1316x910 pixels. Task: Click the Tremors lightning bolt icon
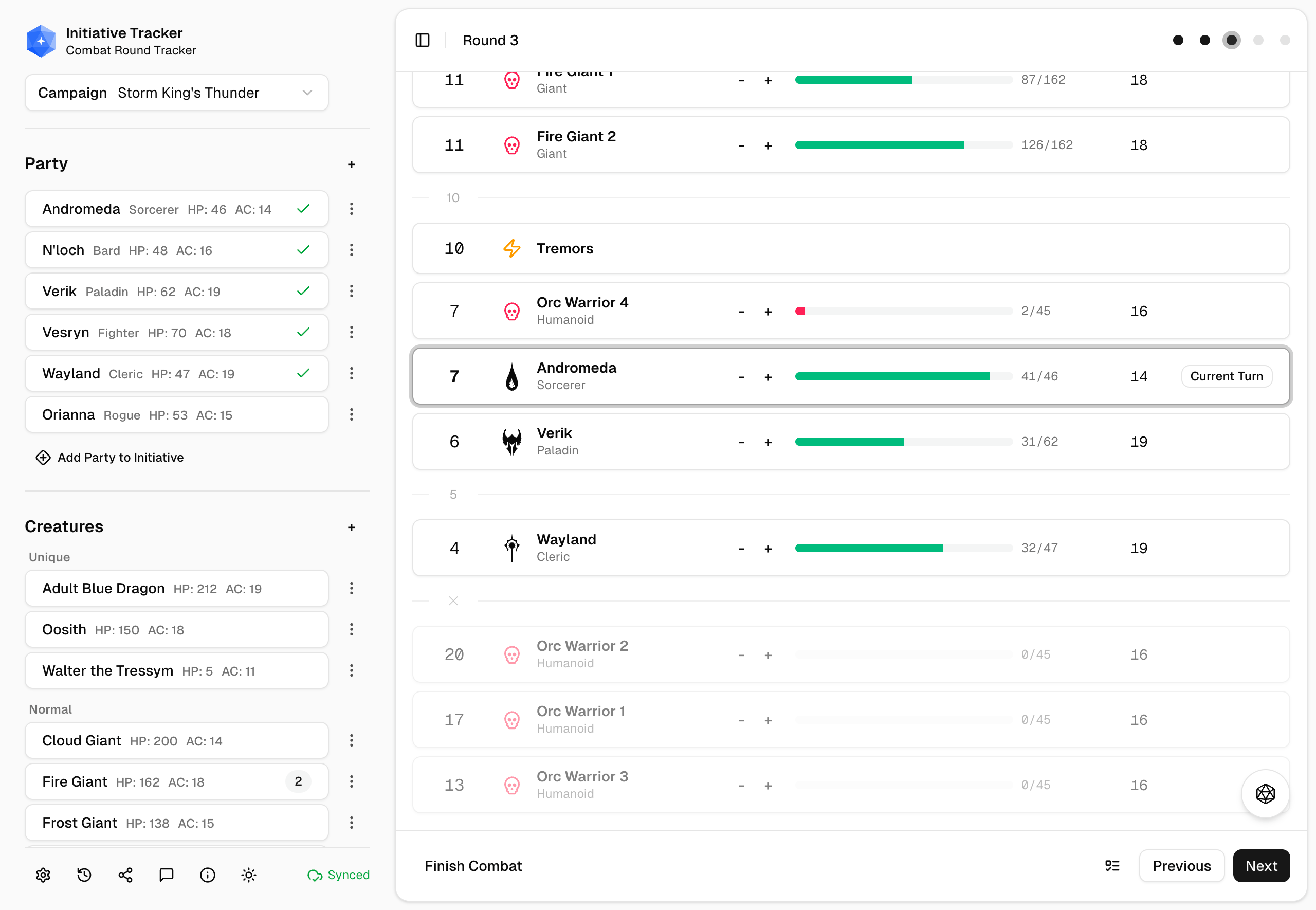tap(512, 248)
